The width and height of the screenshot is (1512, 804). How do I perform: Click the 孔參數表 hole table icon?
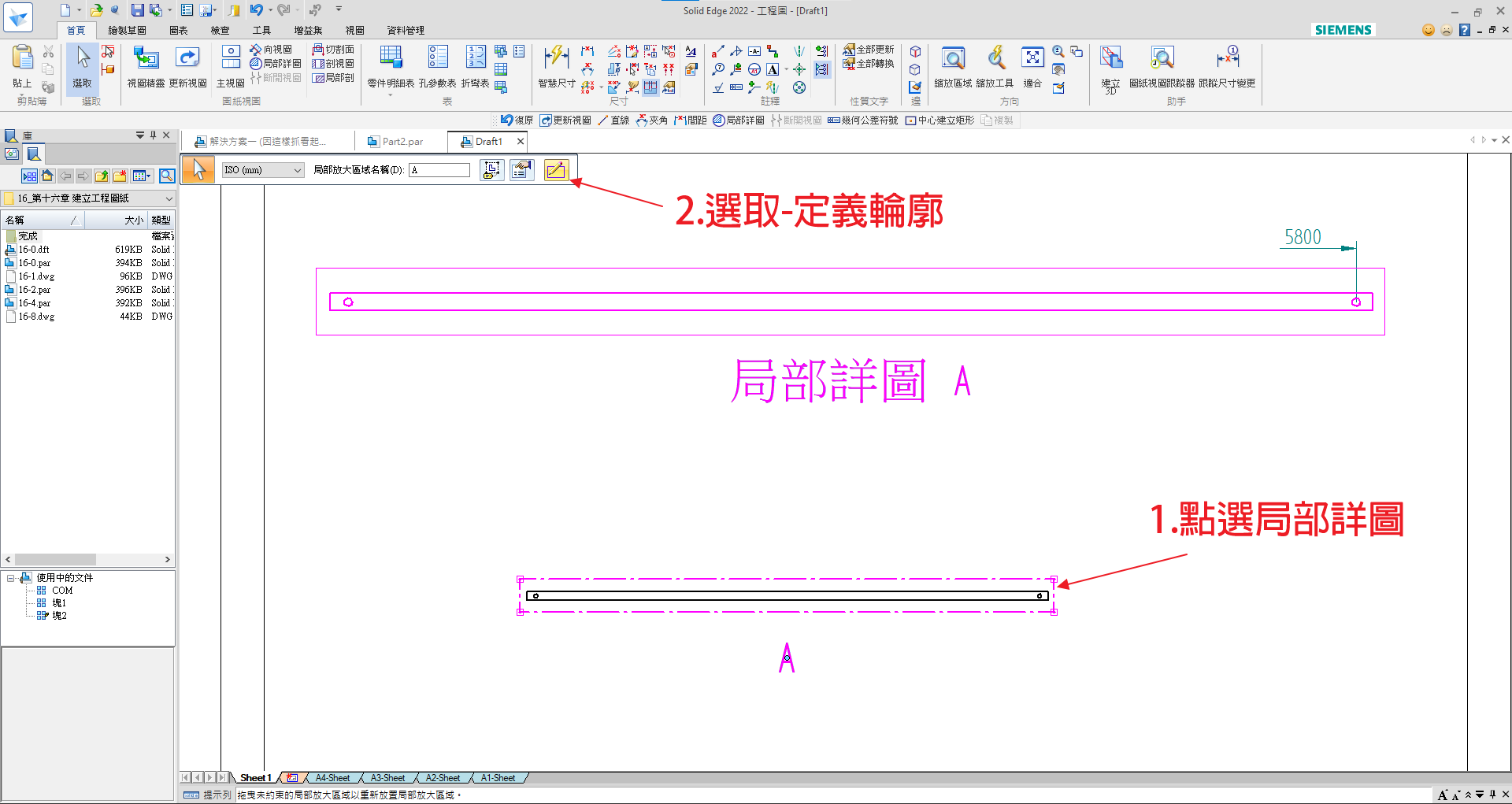pos(438,66)
